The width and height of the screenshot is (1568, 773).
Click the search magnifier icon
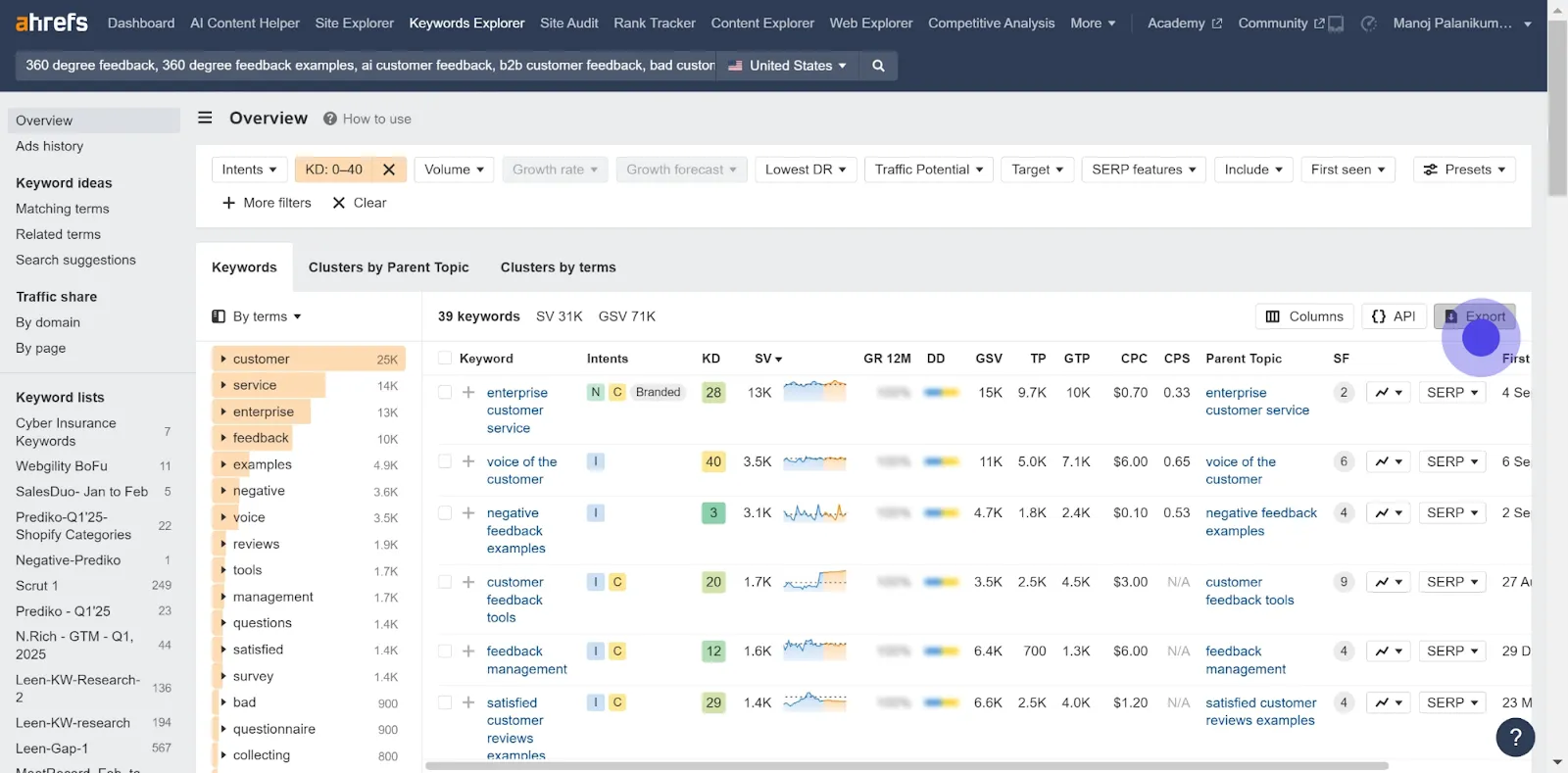[878, 66]
